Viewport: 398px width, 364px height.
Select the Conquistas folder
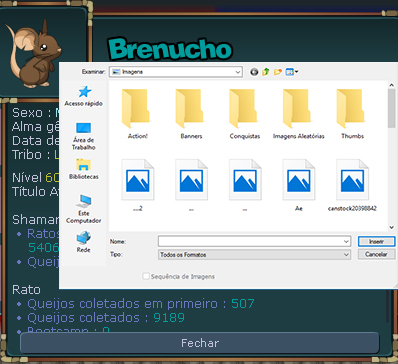pyautogui.click(x=245, y=114)
